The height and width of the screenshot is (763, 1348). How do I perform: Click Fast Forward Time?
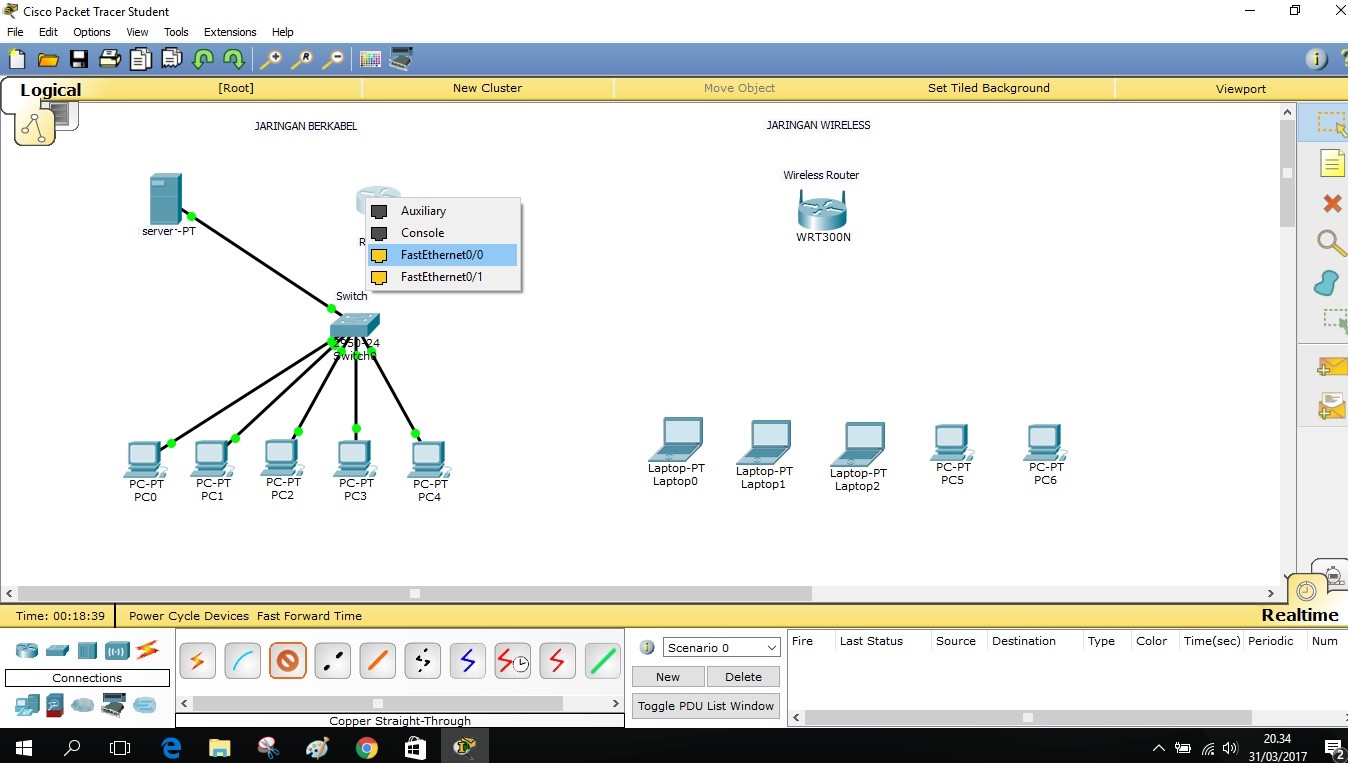tap(309, 616)
